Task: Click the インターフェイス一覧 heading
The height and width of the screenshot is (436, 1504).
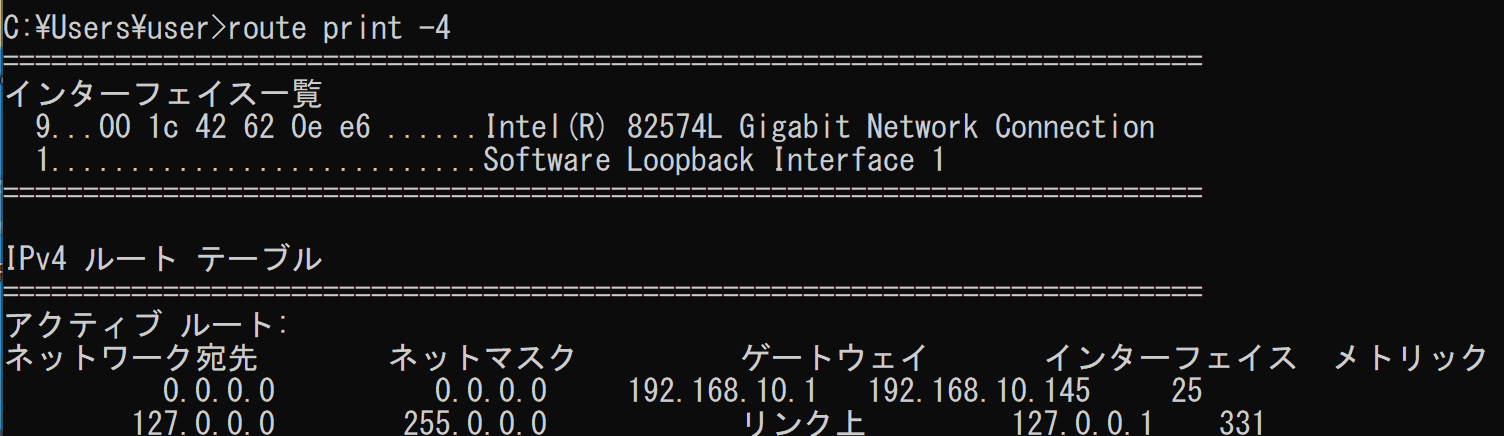Action: point(164,95)
